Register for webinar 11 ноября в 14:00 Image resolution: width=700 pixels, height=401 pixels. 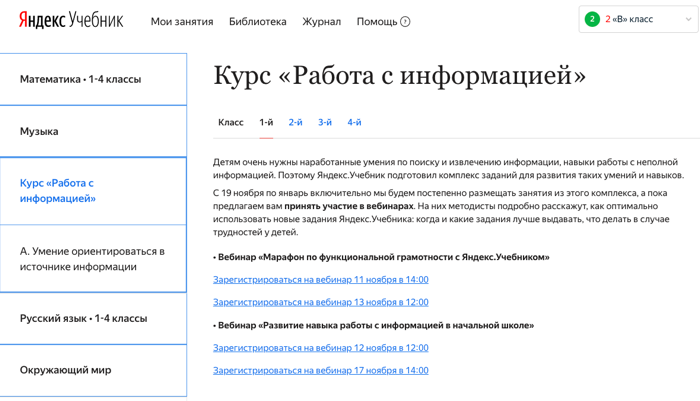(x=321, y=280)
